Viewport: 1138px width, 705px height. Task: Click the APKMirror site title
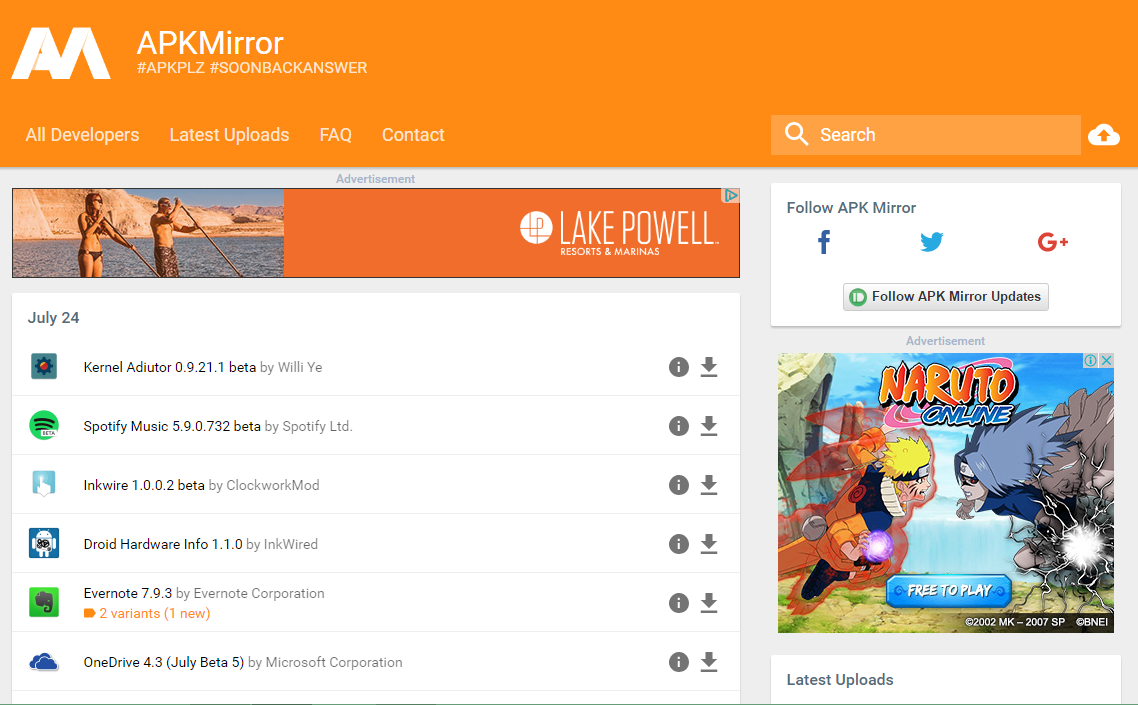tap(210, 43)
